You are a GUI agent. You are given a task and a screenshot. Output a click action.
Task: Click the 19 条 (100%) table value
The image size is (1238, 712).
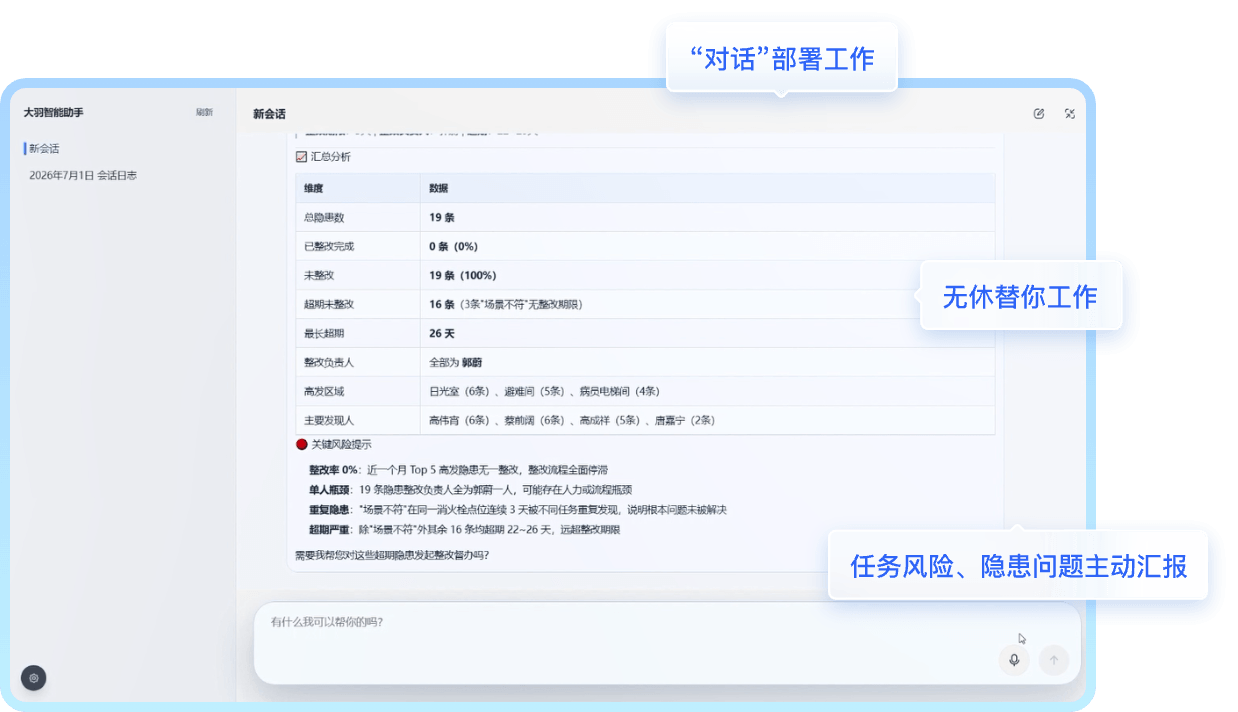pos(463,275)
